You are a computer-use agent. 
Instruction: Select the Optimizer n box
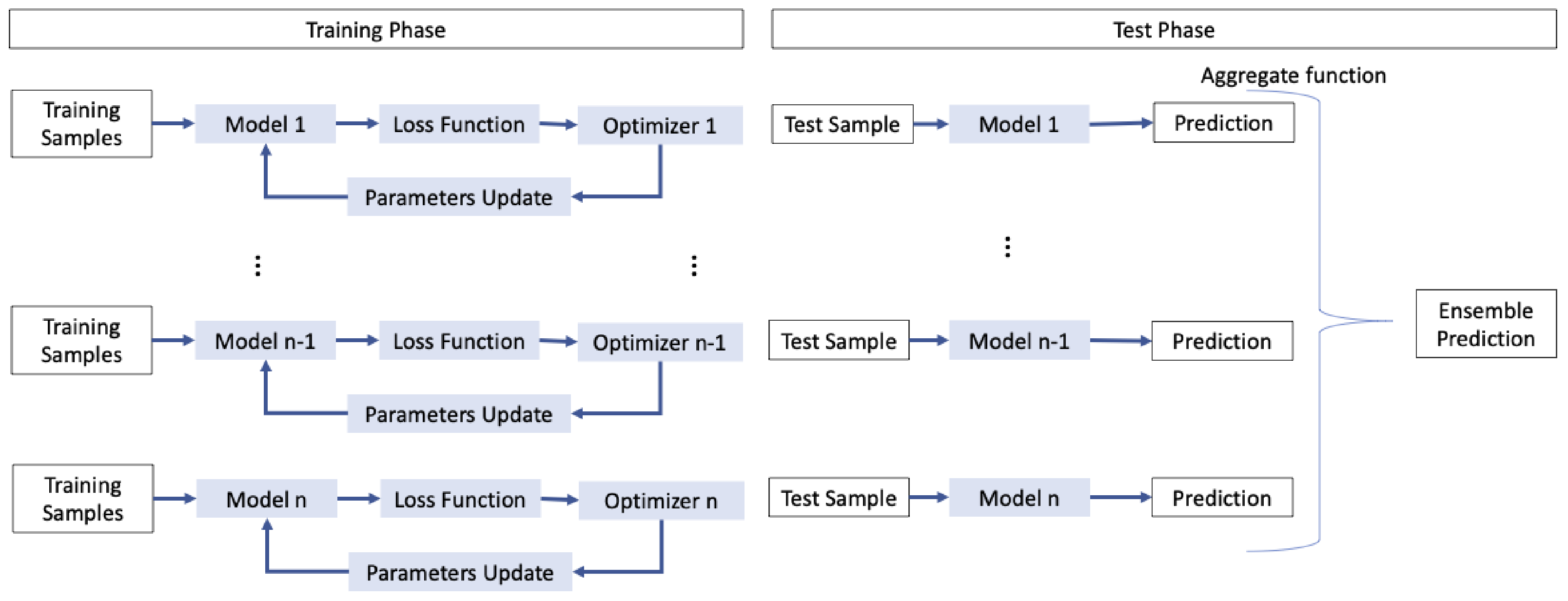pos(661,501)
